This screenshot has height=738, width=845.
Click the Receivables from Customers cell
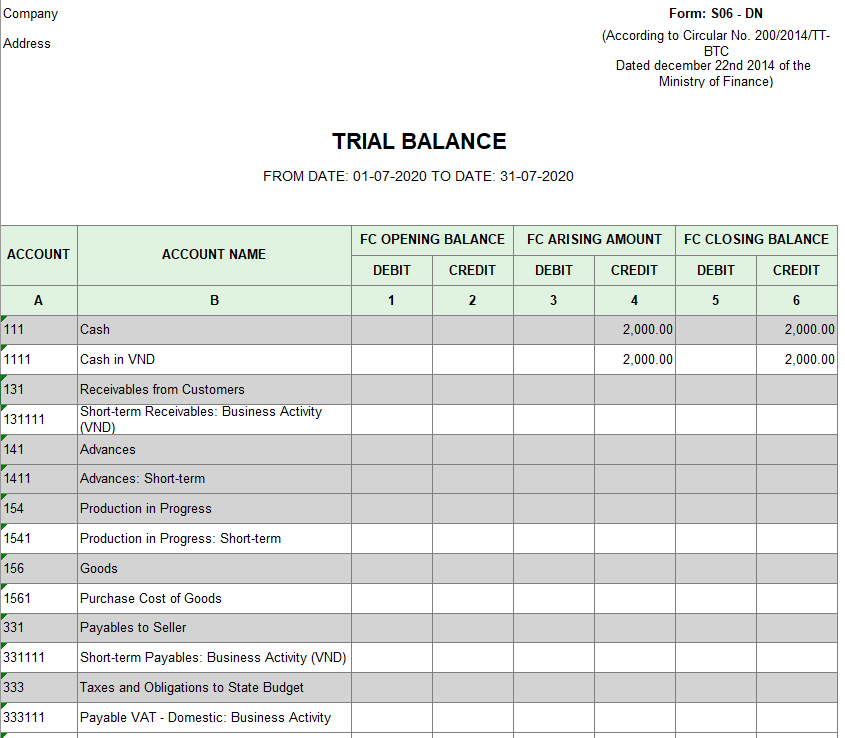pyautogui.click(x=214, y=390)
